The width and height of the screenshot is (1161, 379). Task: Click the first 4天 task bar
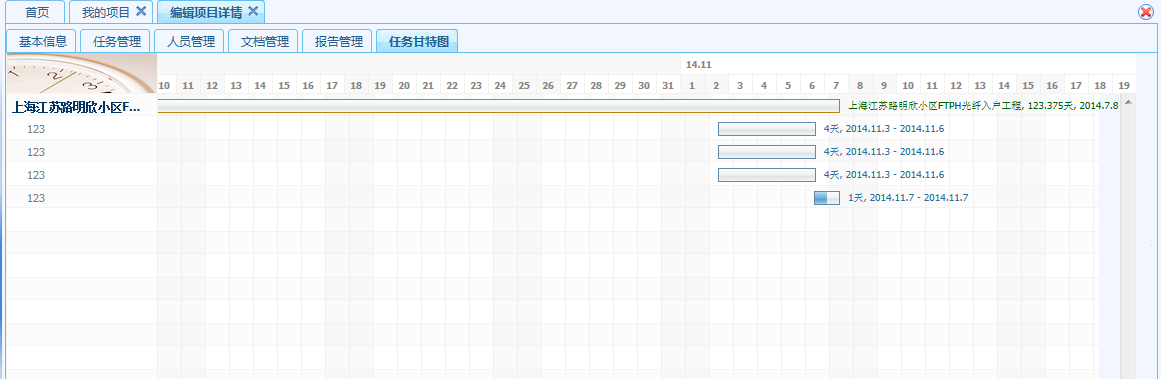point(766,129)
